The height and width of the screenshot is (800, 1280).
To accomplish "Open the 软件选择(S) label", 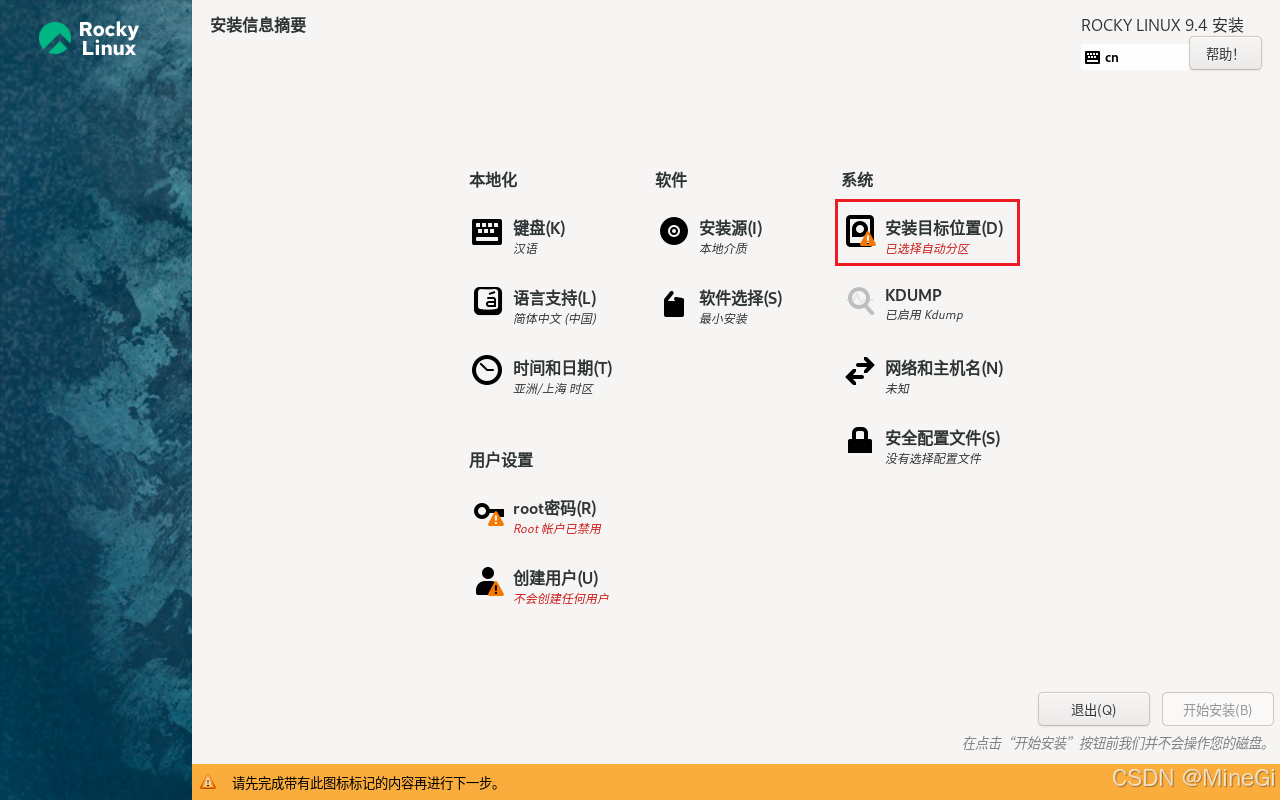I will click(x=740, y=298).
